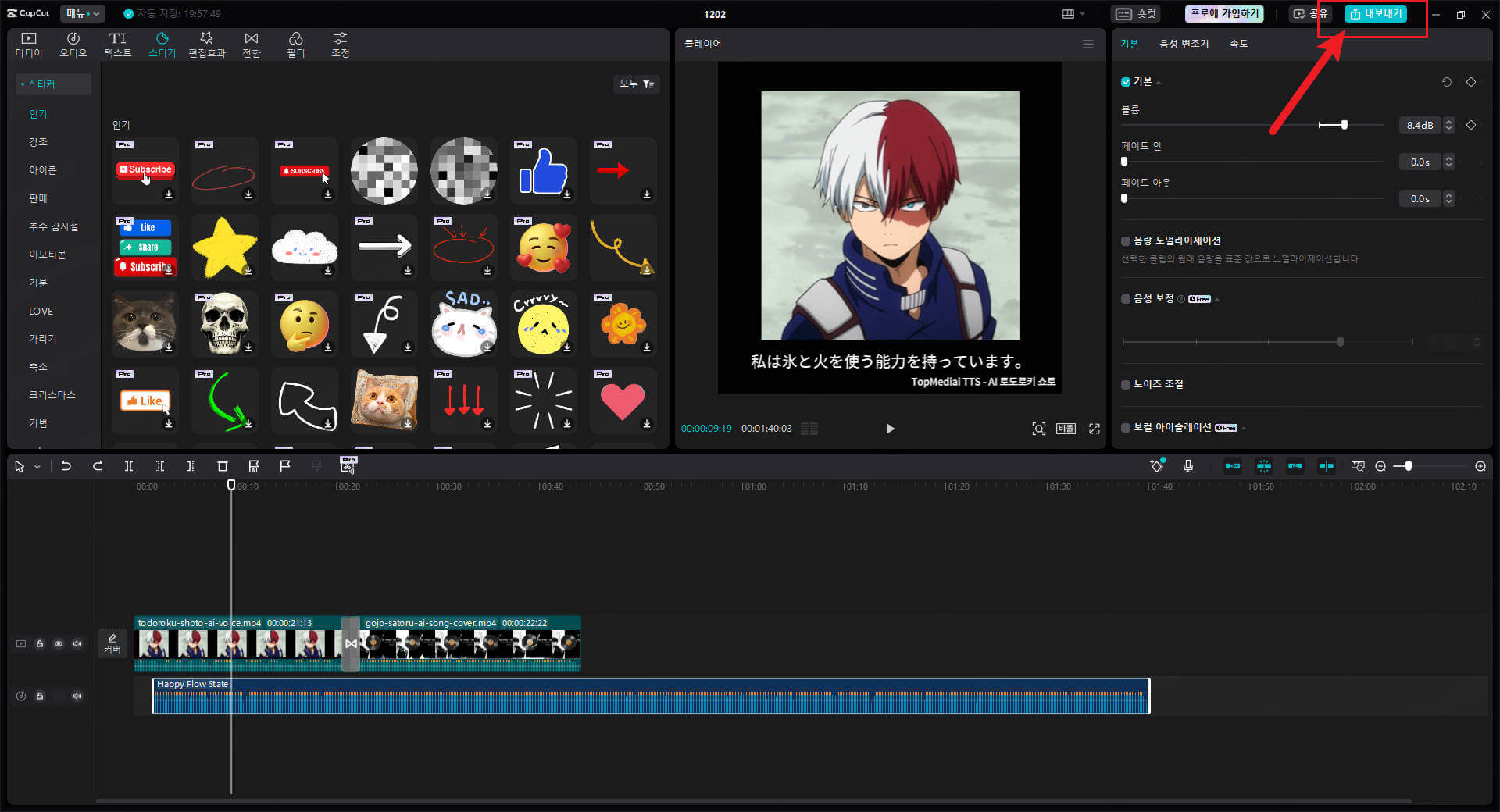Image resolution: width=1500 pixels, height=812 pixels.
Task: Open the 조정 (Adjustment) tab
Action: coord(341,45)
